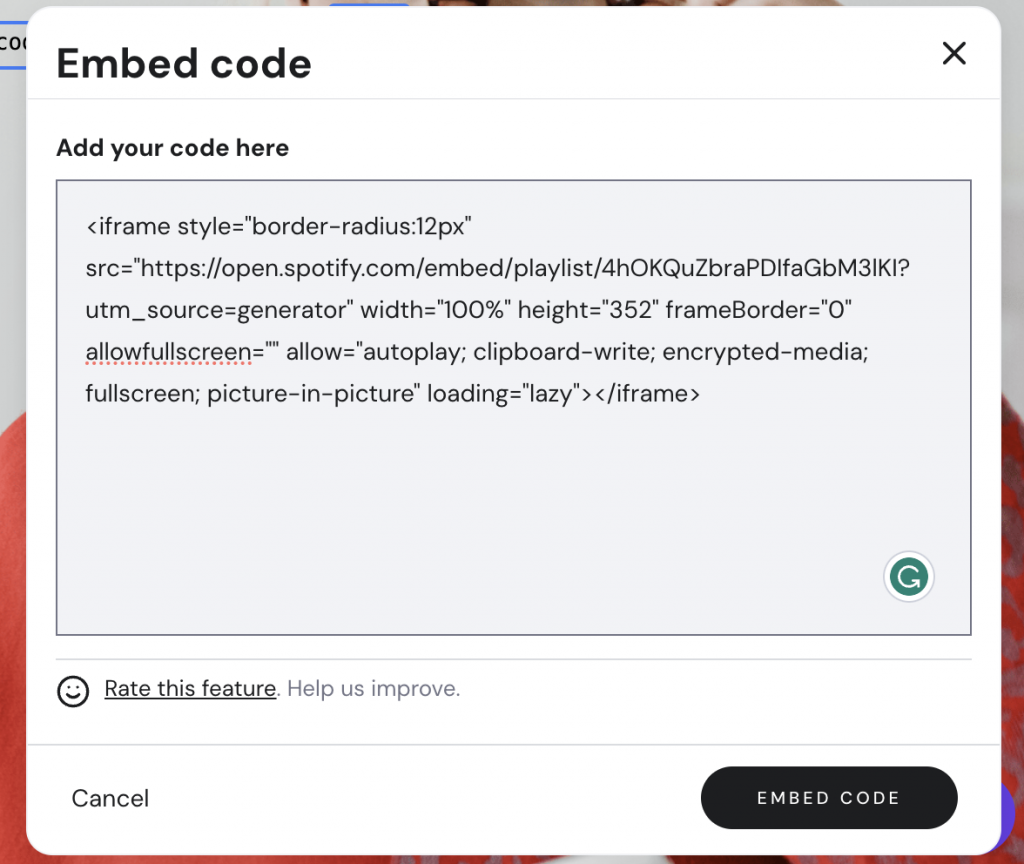
Task: Click the Help us improve text
Action: 373,689
